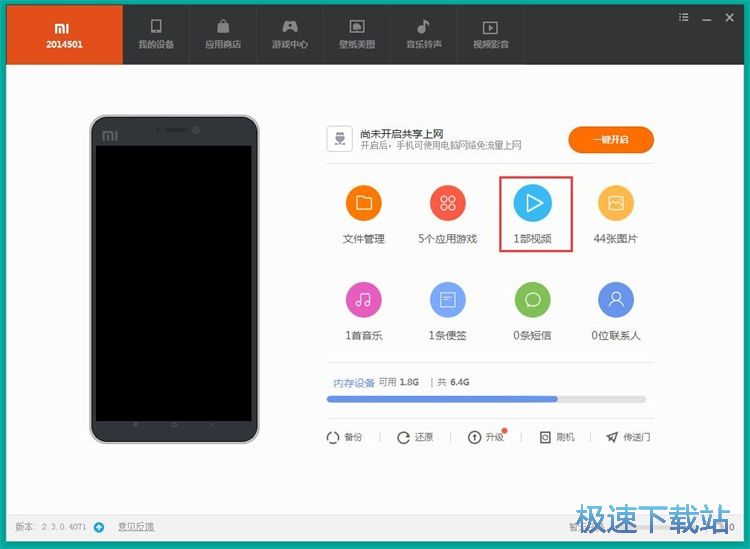
Task: Open 44张图片 pictures icon
Action: pos(616,203)
